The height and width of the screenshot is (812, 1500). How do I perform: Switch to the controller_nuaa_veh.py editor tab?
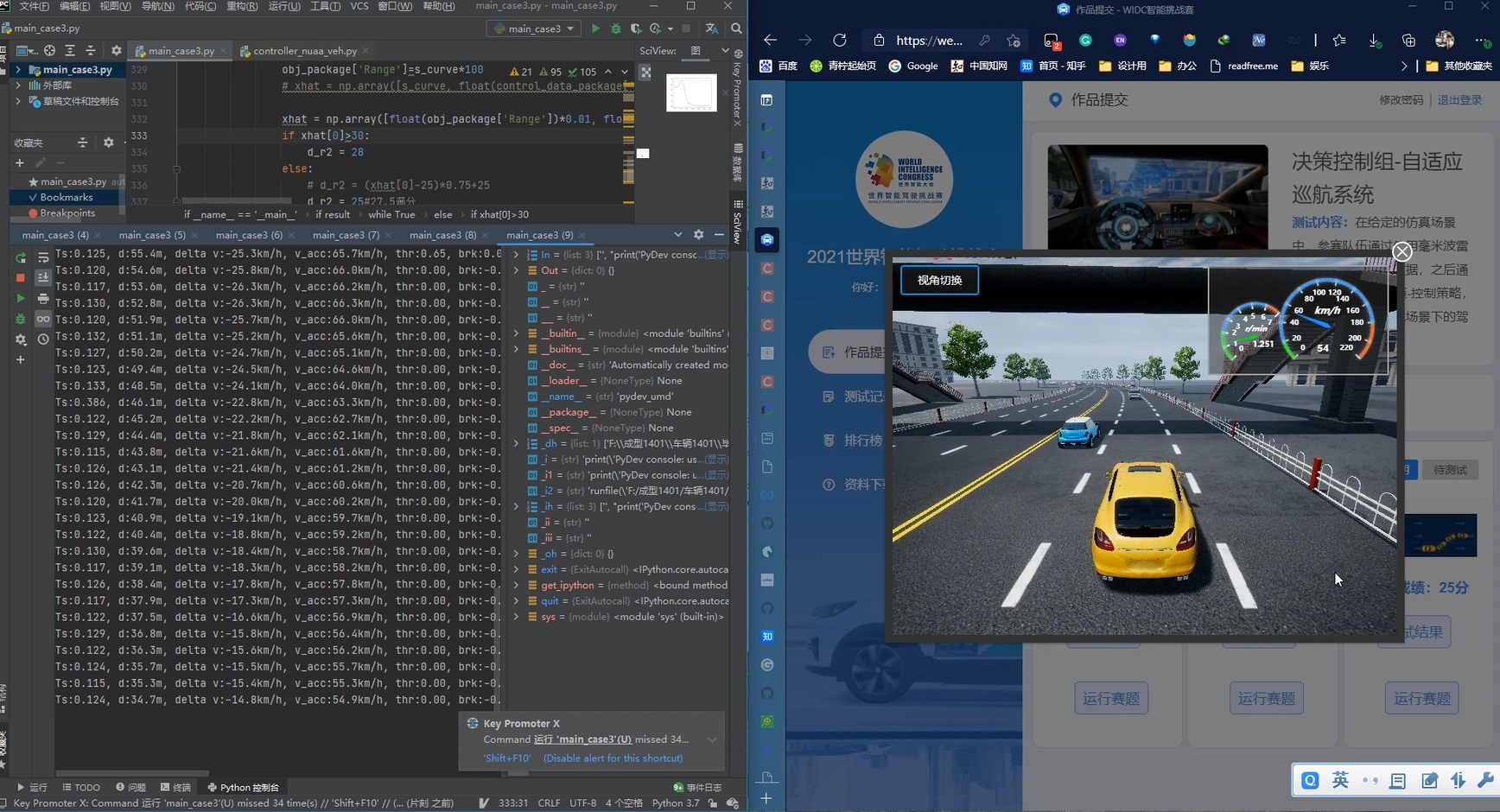tap(304, 51)
